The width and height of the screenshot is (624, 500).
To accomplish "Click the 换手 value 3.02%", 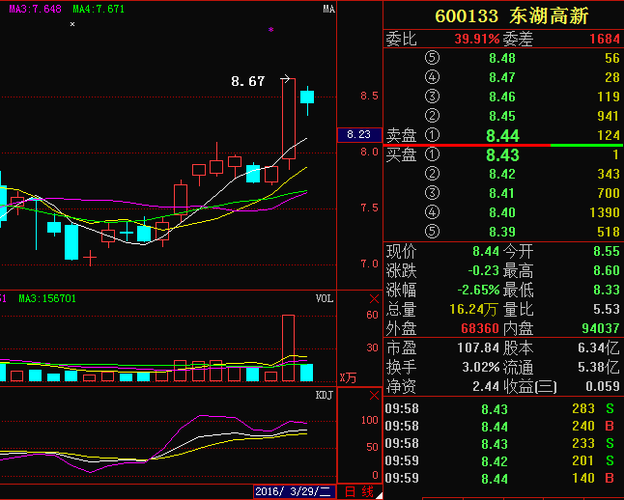I will 480,367.
